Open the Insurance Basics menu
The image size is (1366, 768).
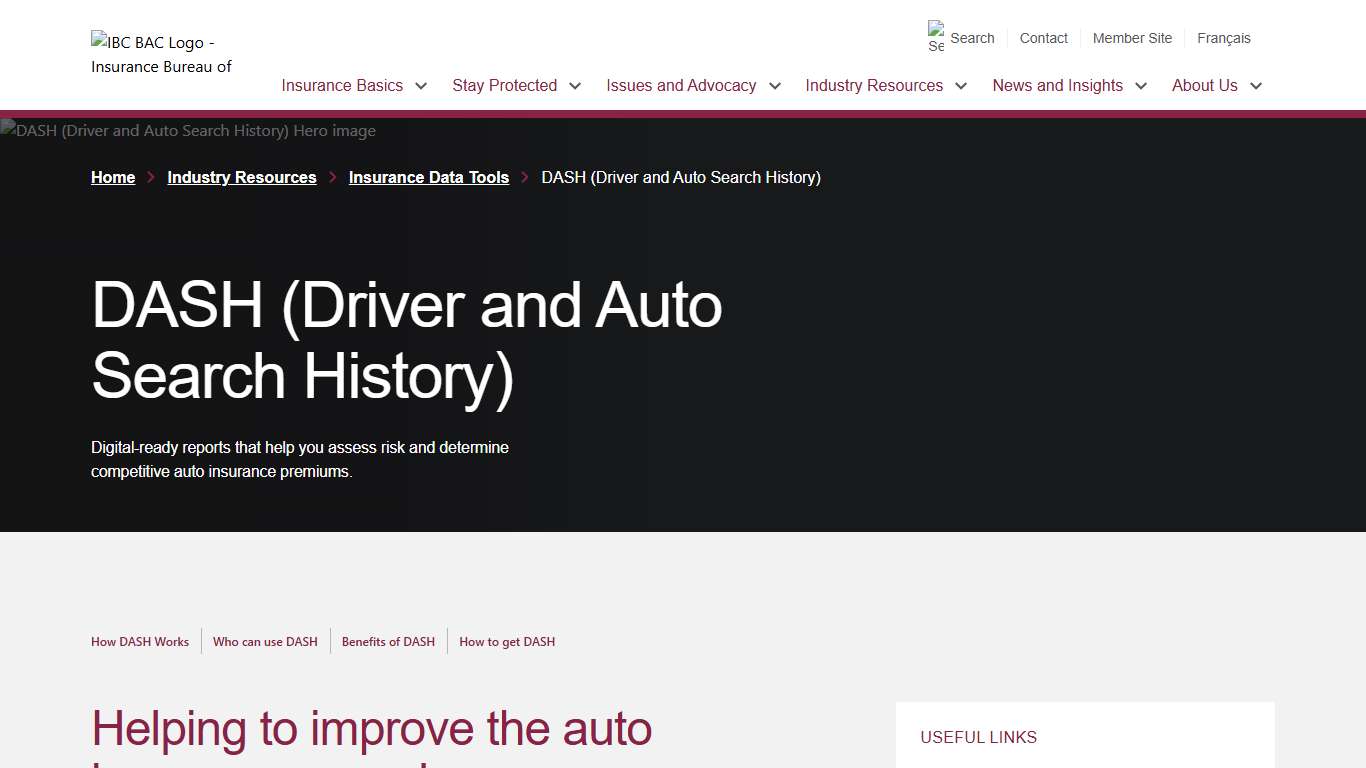(x=342, y=86)
